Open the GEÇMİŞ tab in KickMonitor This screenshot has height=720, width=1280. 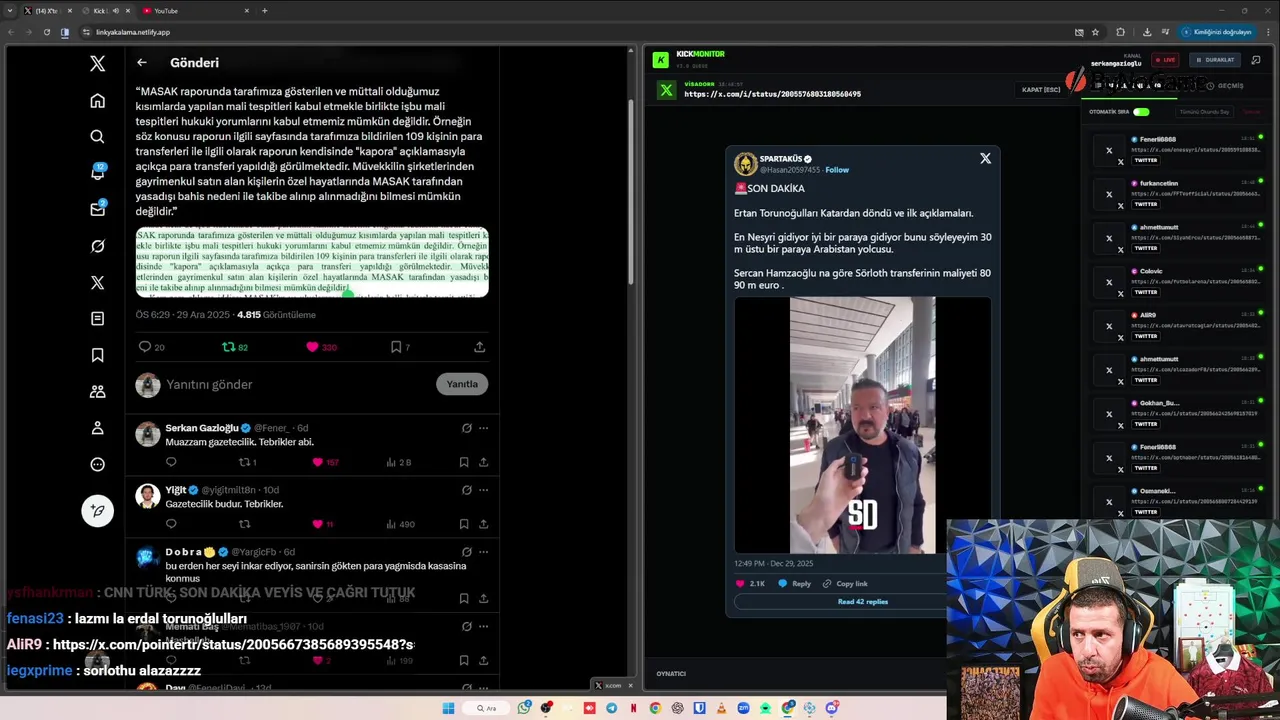pos(1225,86)
